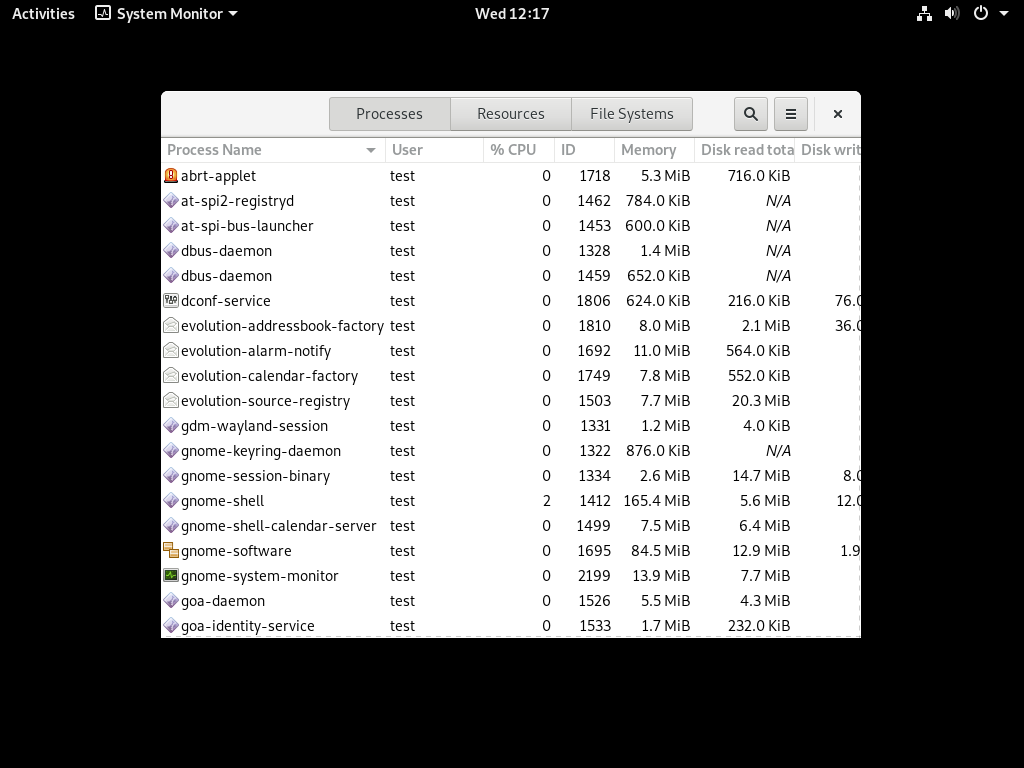Click the evolution-addressbook-factory mail icon
This screenshot has height=768, width=1024.
(x=170, y=325)
